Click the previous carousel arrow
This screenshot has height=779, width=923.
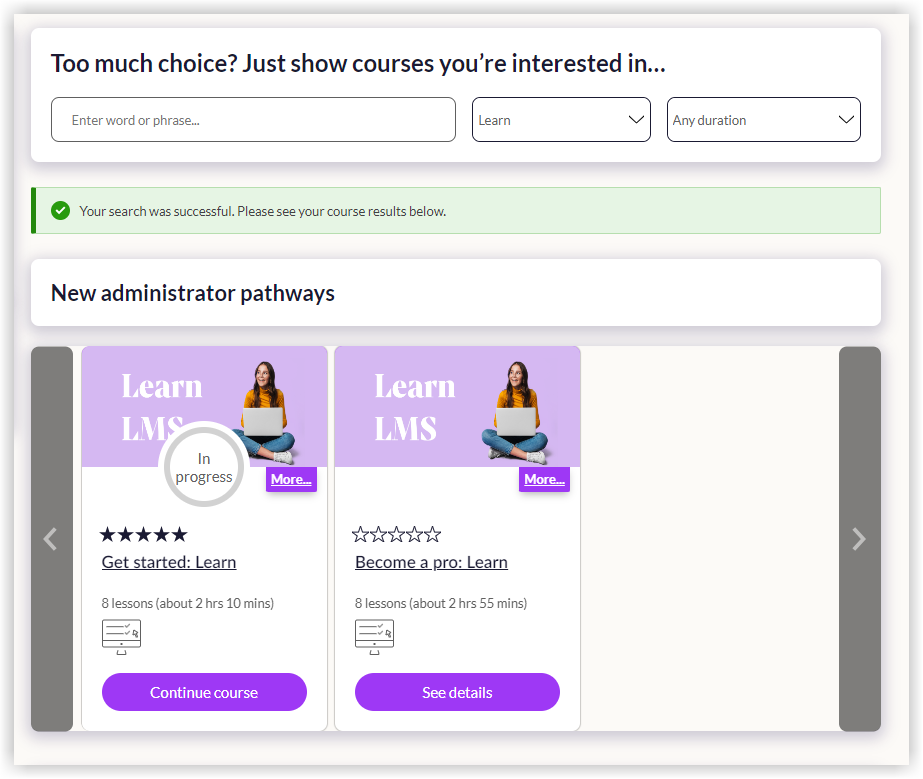click(52, 539)
